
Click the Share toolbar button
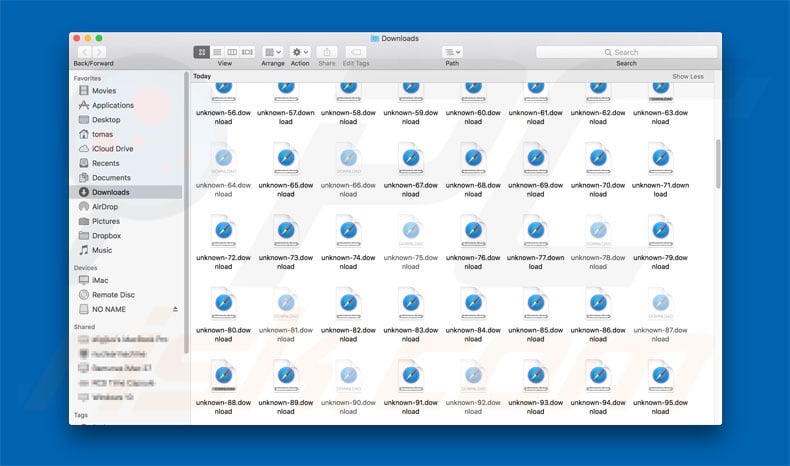327,52
